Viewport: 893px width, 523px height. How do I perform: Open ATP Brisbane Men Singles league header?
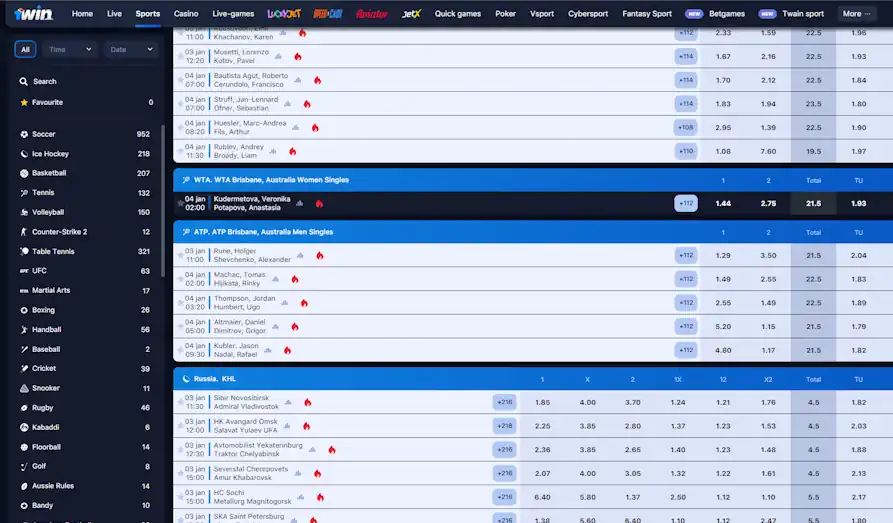pyautogui.click(x=532, y=232)
